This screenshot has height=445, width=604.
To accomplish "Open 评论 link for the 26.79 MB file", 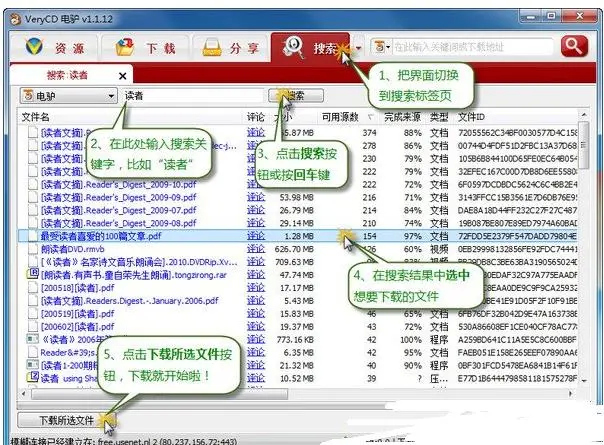I will (x=256, y=210).
